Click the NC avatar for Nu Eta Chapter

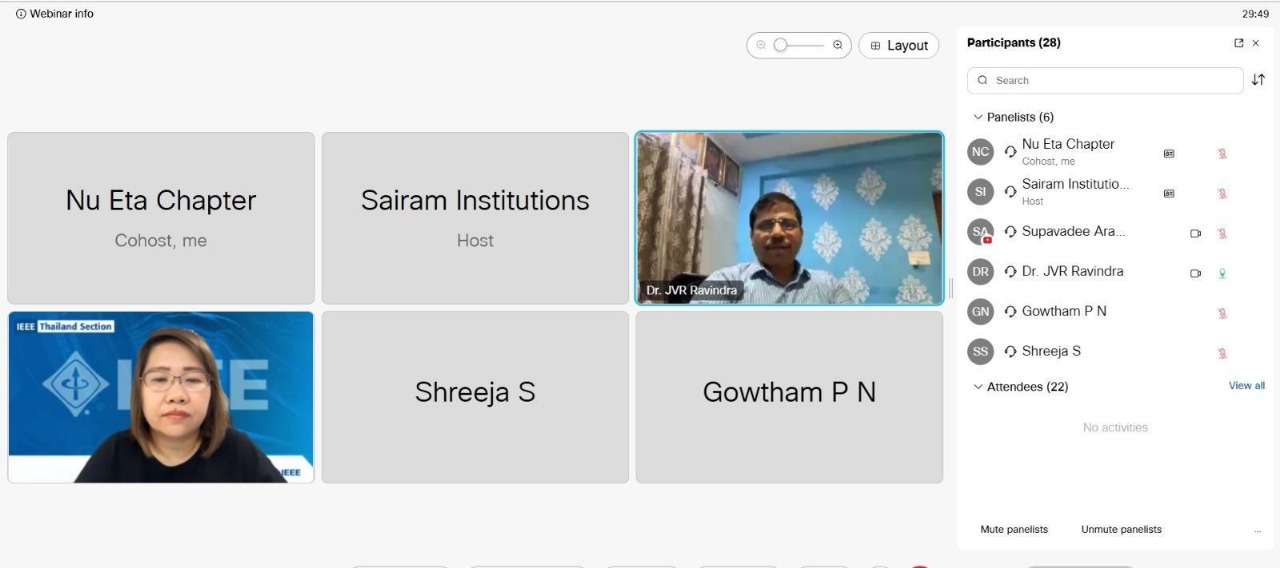pos(980,152)
